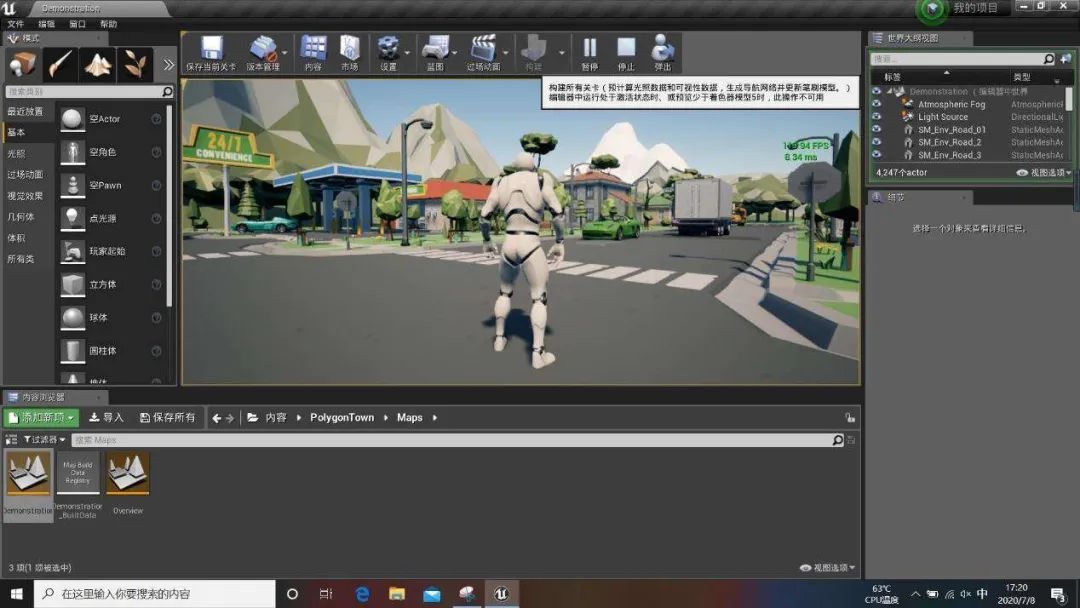Toggle SM_Env_Road_3 visibility eye

pyautogui.click(x=876, y=154)
